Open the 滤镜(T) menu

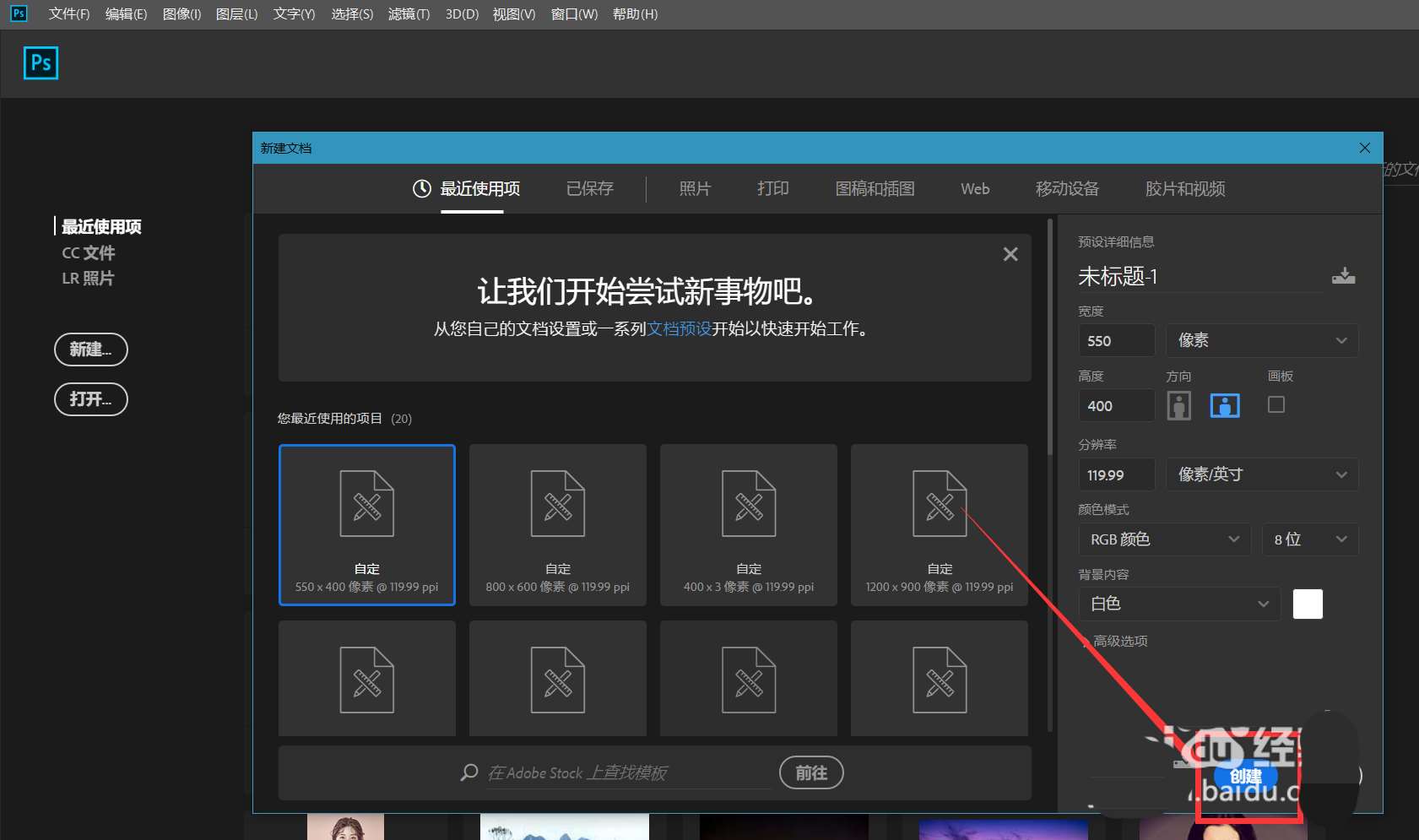point(409,14)
